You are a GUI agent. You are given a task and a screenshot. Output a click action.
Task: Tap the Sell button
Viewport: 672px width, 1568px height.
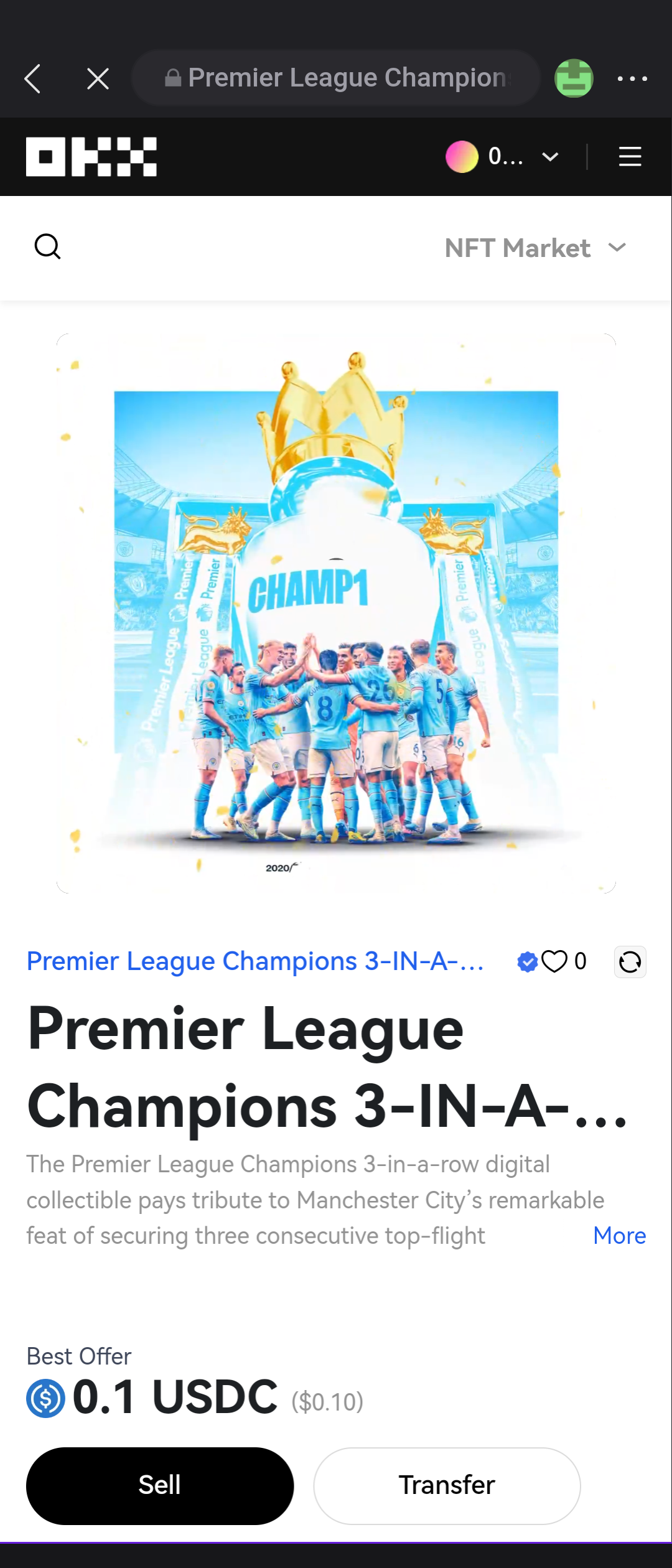coord(160,1486)
